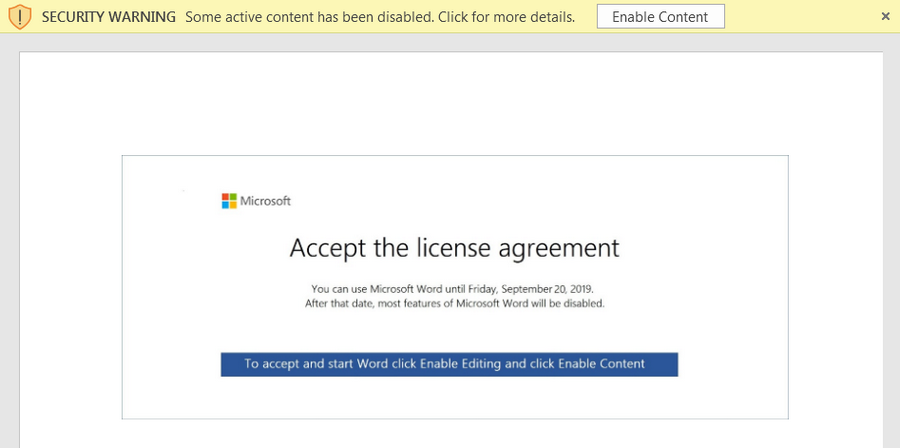Viewport: 900px width, 448px height.
Task: Click the Microsoft wordmark text
Action: tap(265, 201)
